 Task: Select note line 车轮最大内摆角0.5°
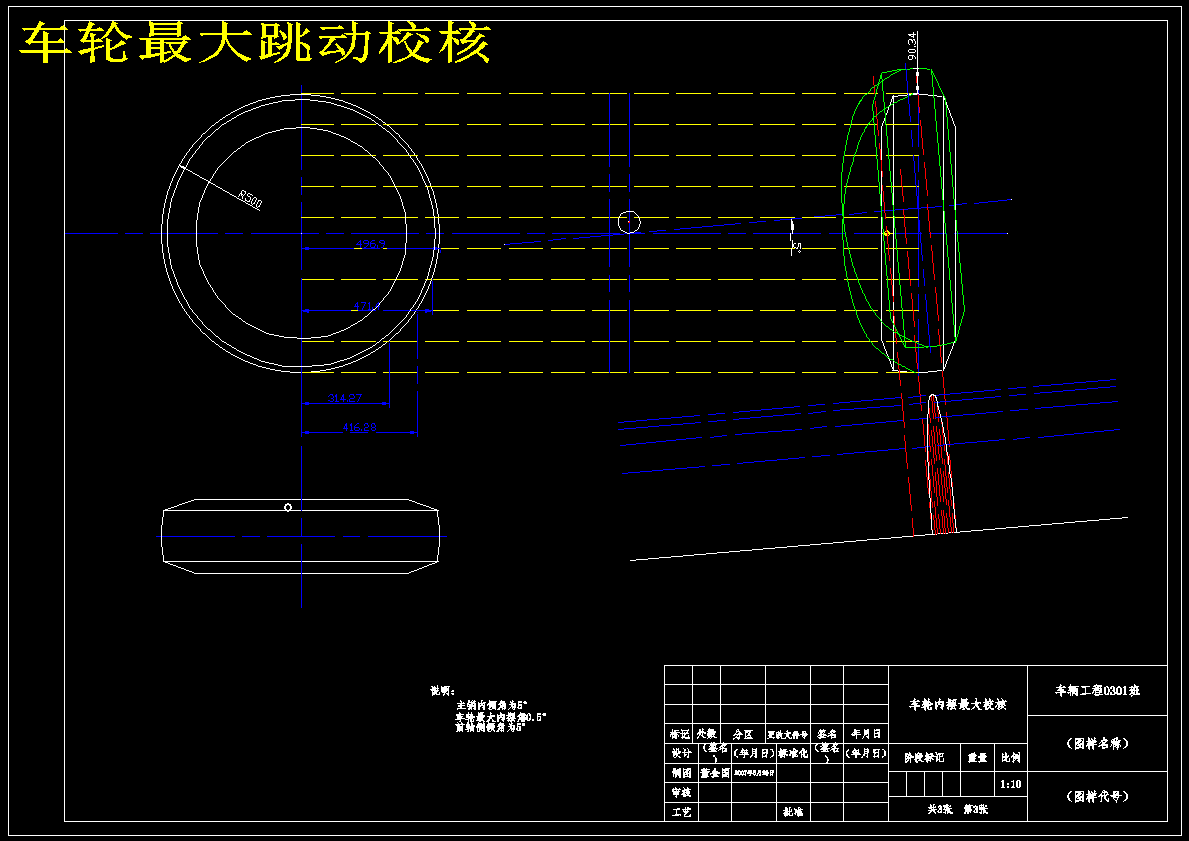pyautogui.click(x=500, y=717)
